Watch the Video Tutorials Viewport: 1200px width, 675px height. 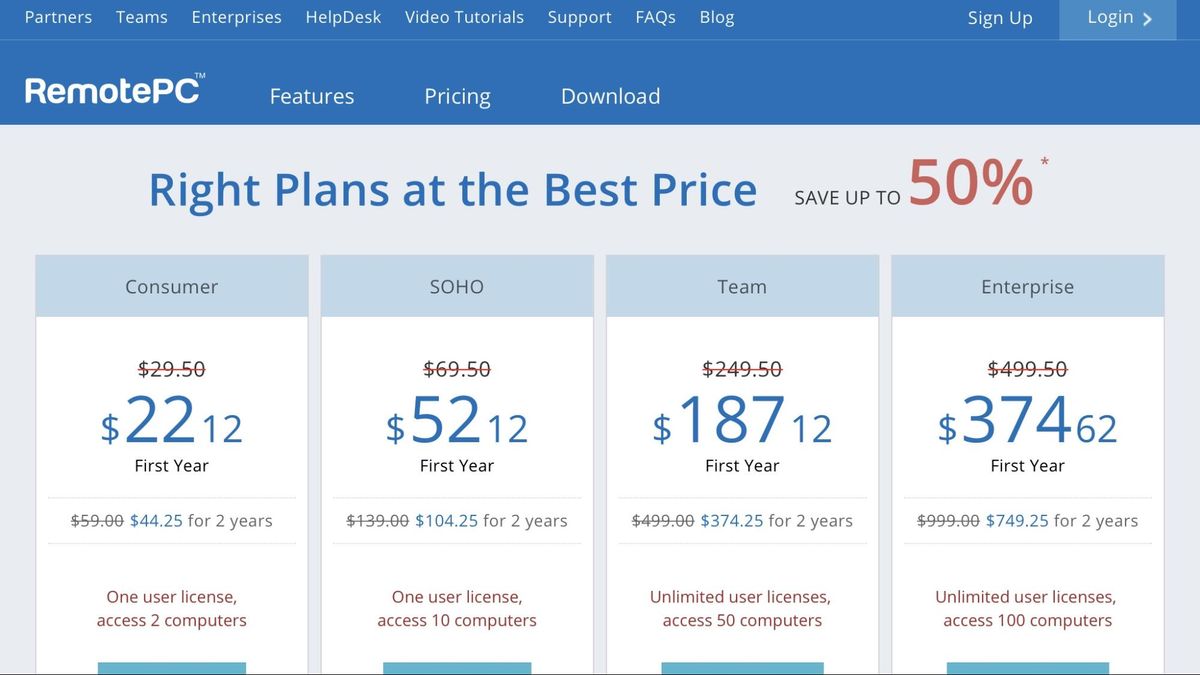click(x=464, y=17)
